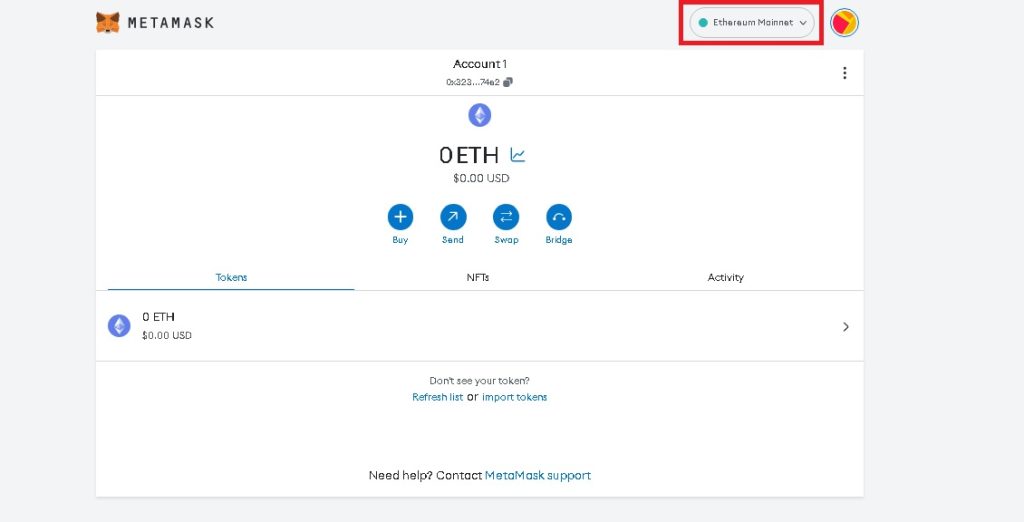Click the Send arrow icon
1024x522 pixels.
[x=453, y=217]
